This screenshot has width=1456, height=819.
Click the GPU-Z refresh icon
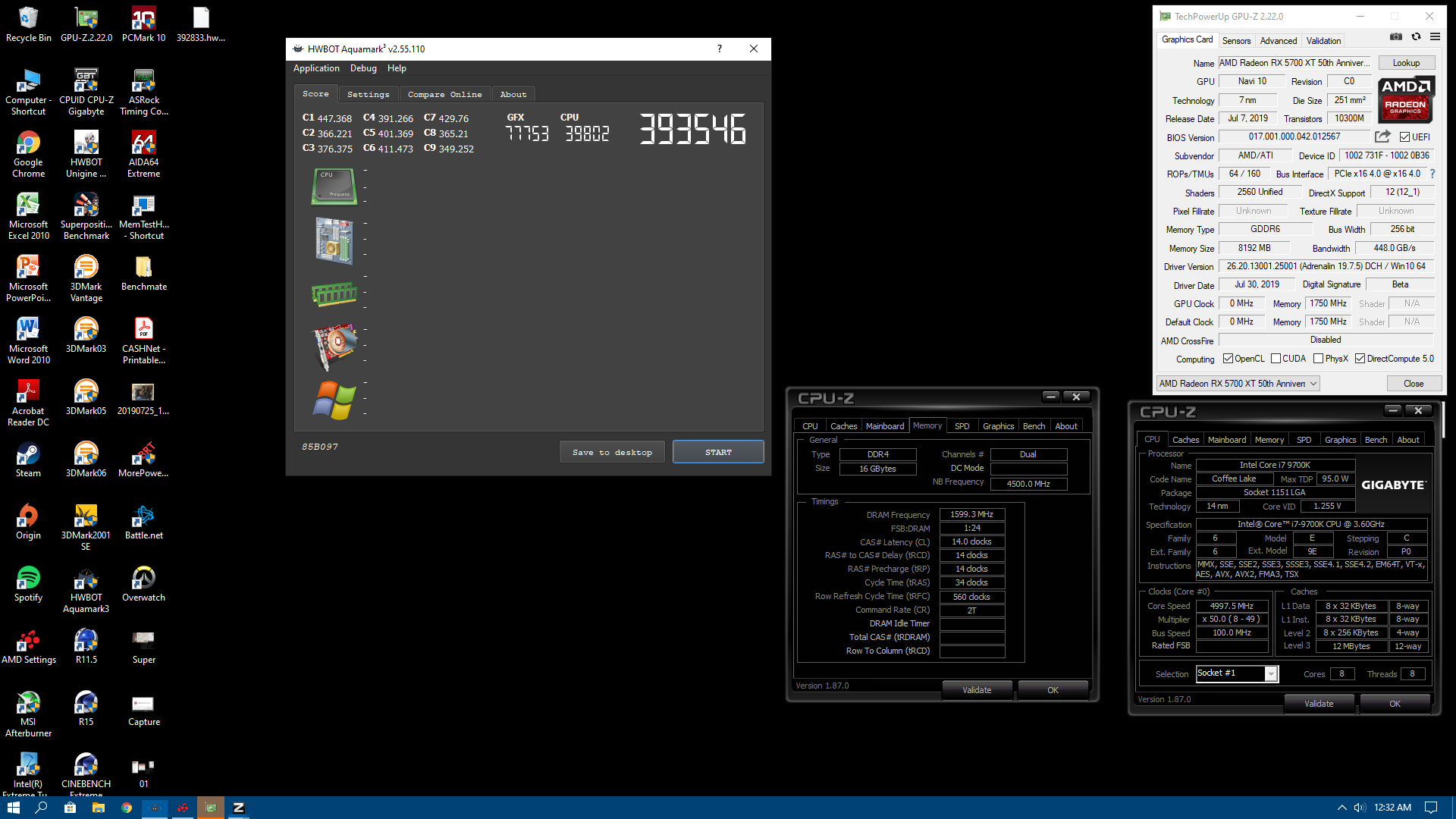click(1416, 36)
